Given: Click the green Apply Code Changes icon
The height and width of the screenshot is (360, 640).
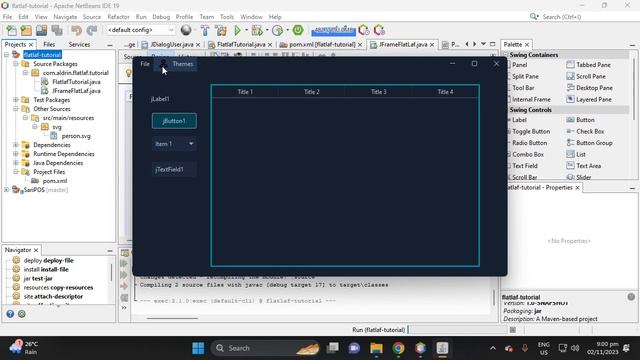Looking at the screenshot, I should pos(298,30).
